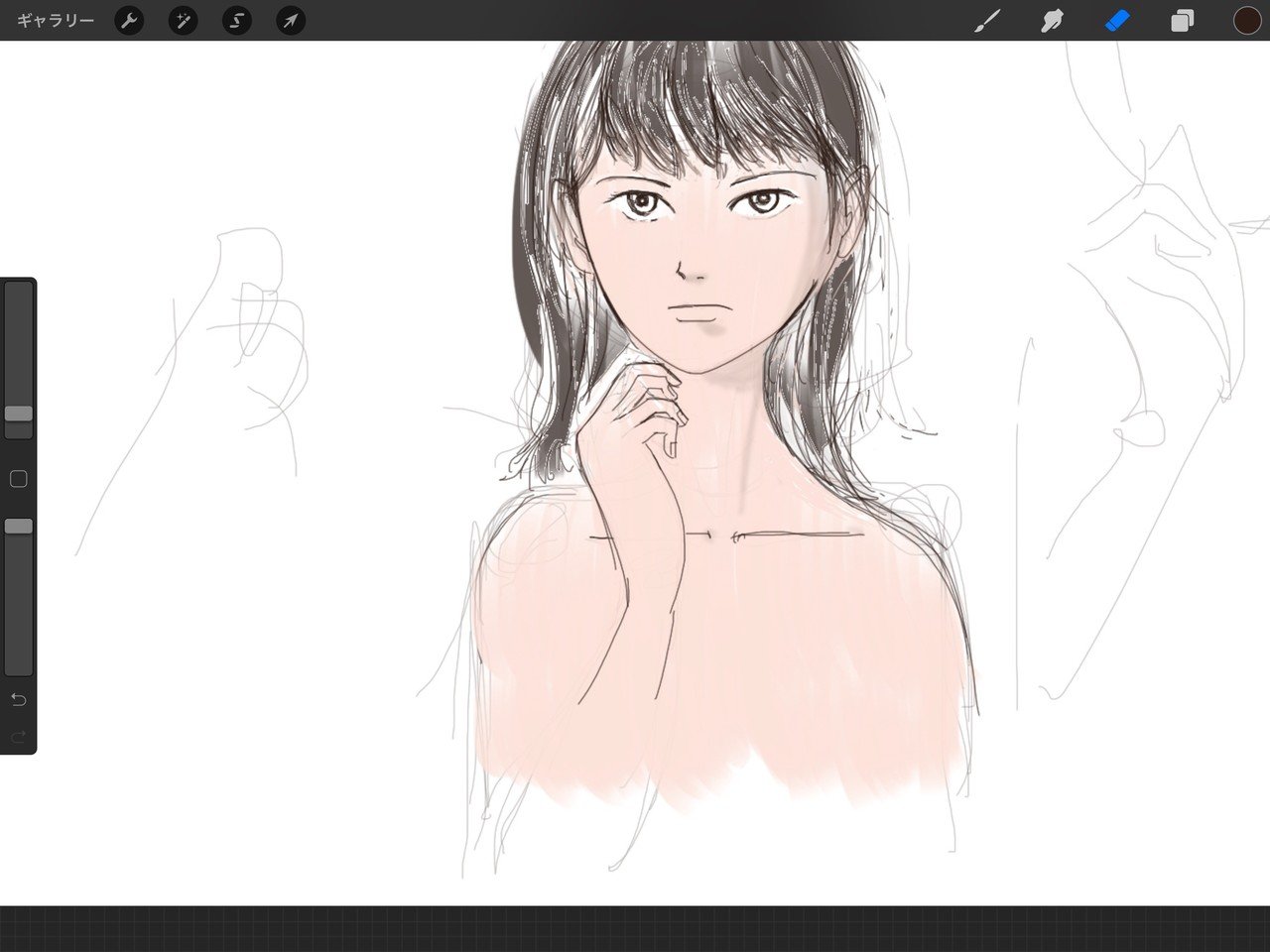Select the blue Eraser tool
1270x952 pixels.
[1117, 21]
